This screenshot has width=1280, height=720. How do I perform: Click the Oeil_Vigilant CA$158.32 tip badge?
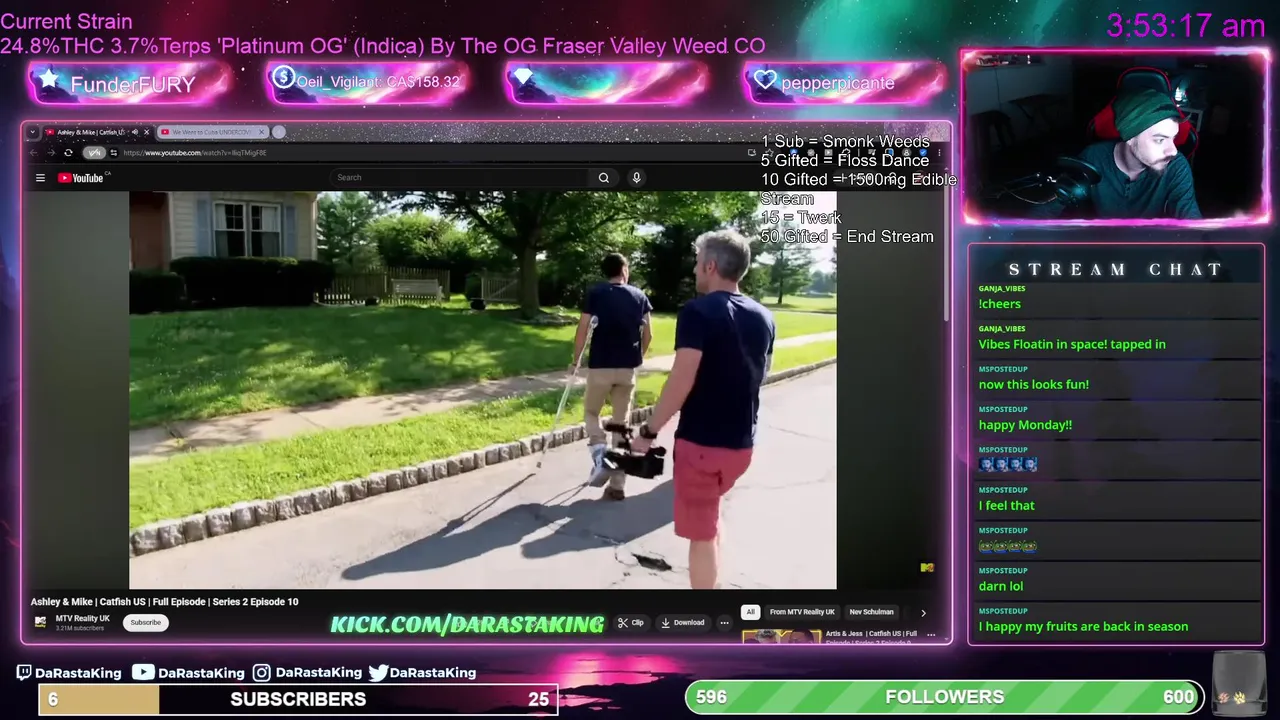tap(366, 82)
